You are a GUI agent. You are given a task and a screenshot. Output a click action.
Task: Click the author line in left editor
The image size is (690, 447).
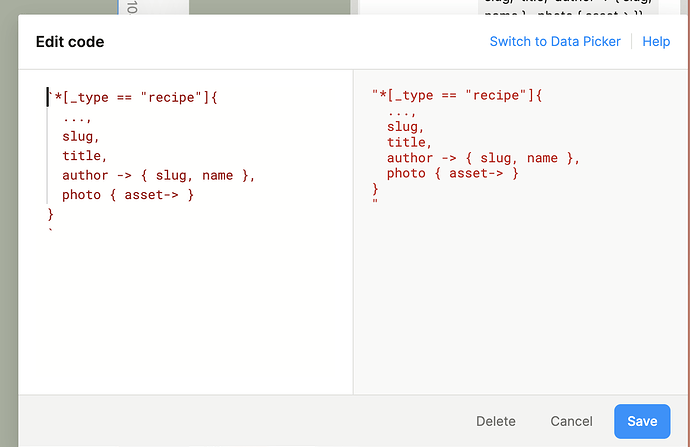point(158,175)
